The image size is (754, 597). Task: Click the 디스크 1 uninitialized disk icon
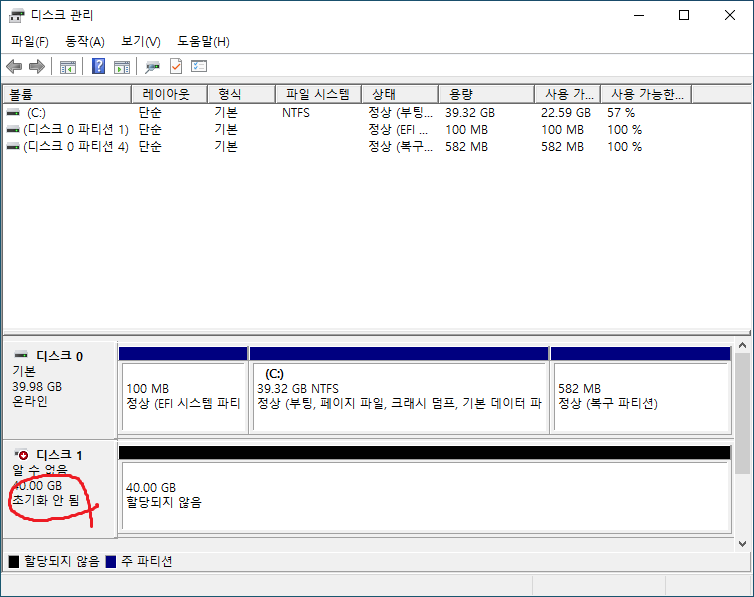[21, 454]
